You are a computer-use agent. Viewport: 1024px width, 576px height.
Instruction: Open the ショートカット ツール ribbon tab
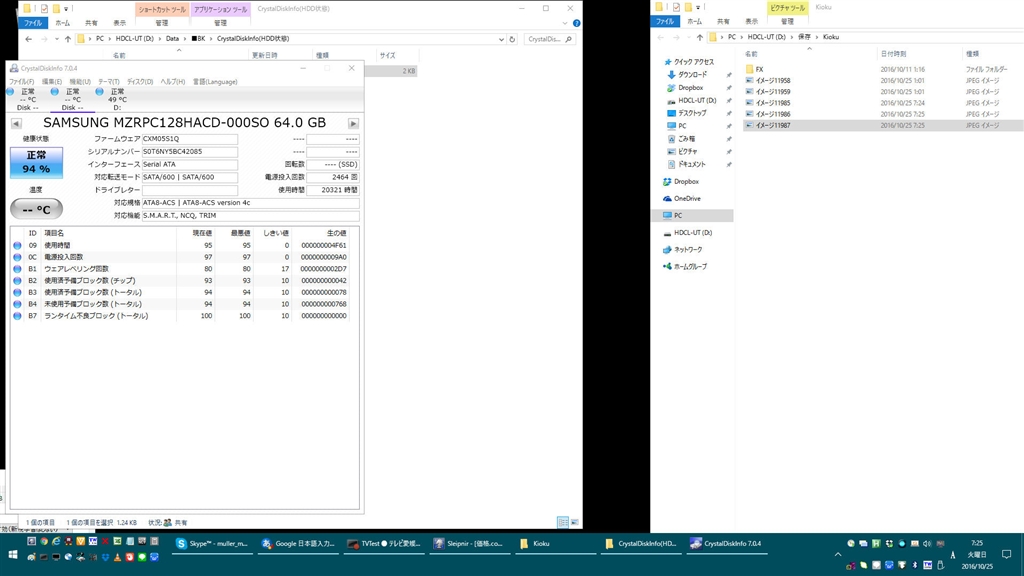point(162,10)
